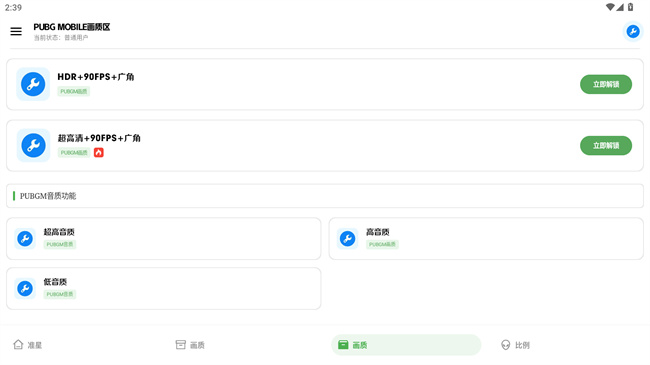Tap the battery icon in status bar

631,7
